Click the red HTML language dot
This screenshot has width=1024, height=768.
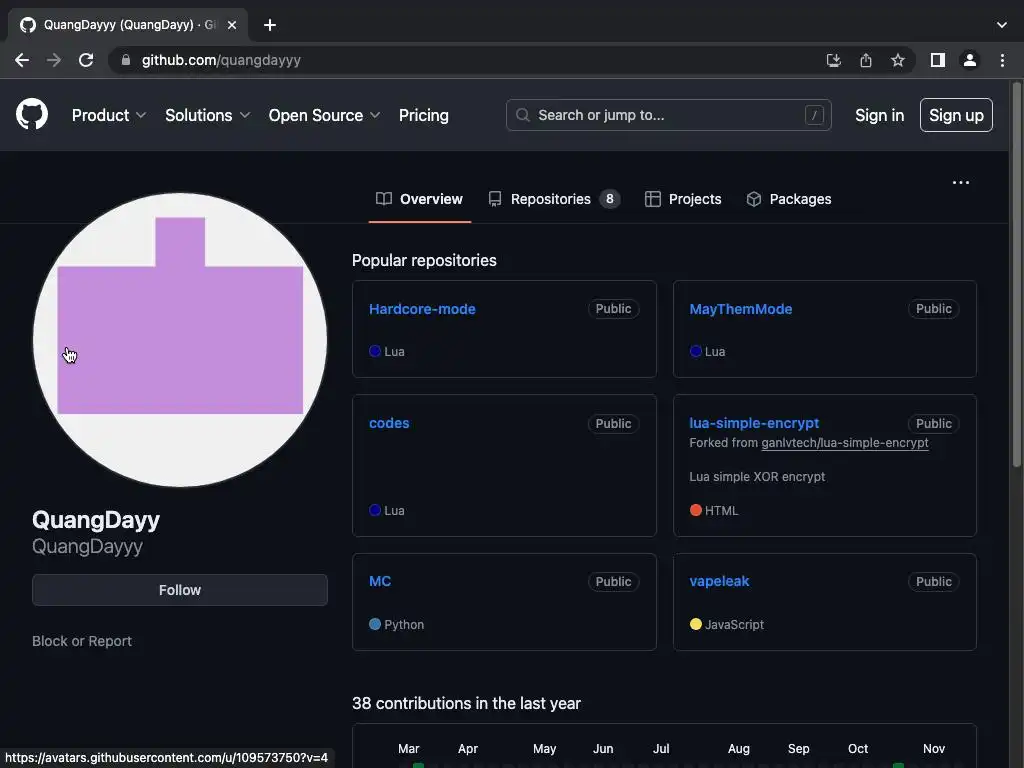[x=696, y=510]
